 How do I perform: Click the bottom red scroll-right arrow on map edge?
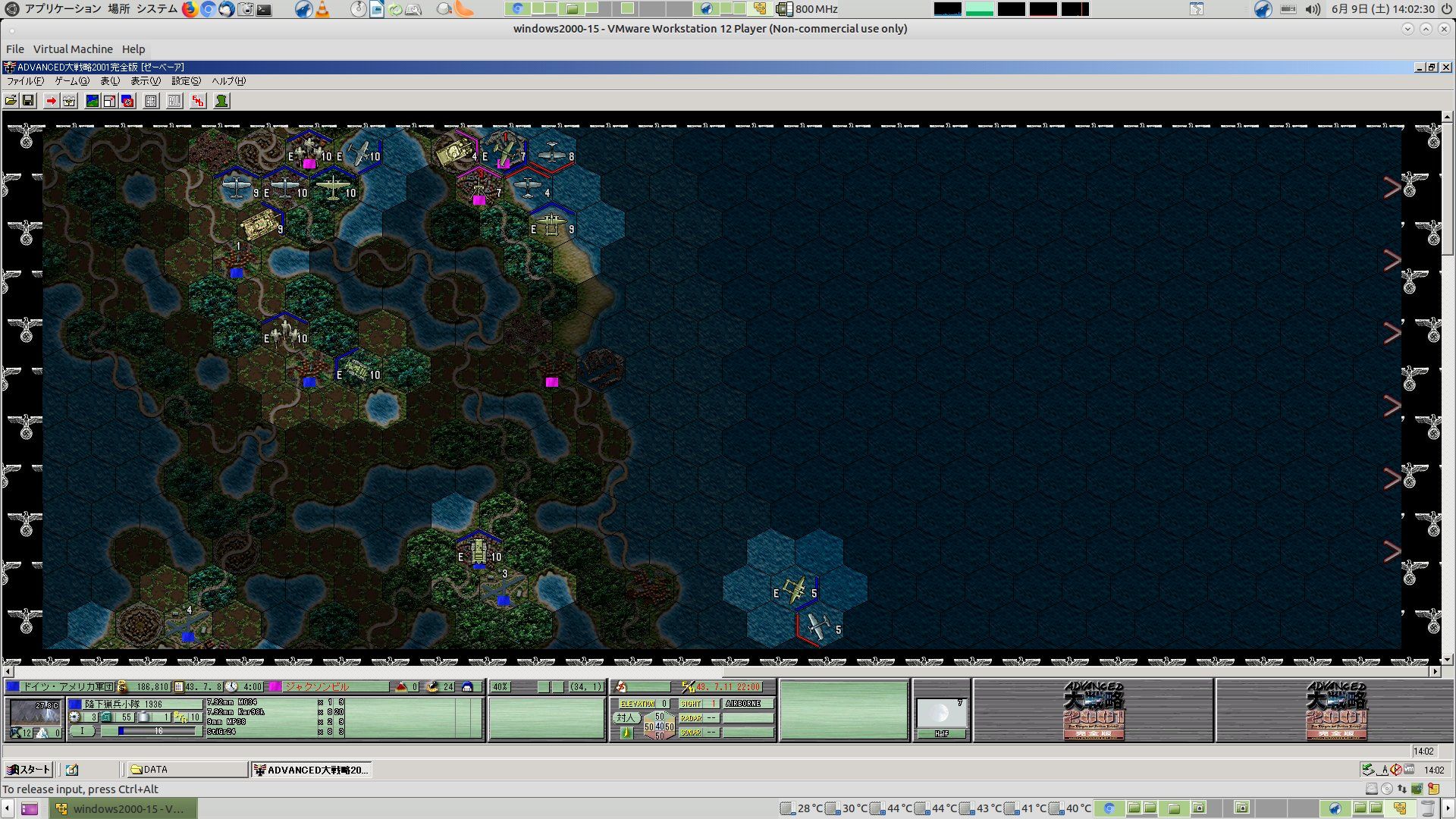pyautogui.click(x=1392, y=551)
